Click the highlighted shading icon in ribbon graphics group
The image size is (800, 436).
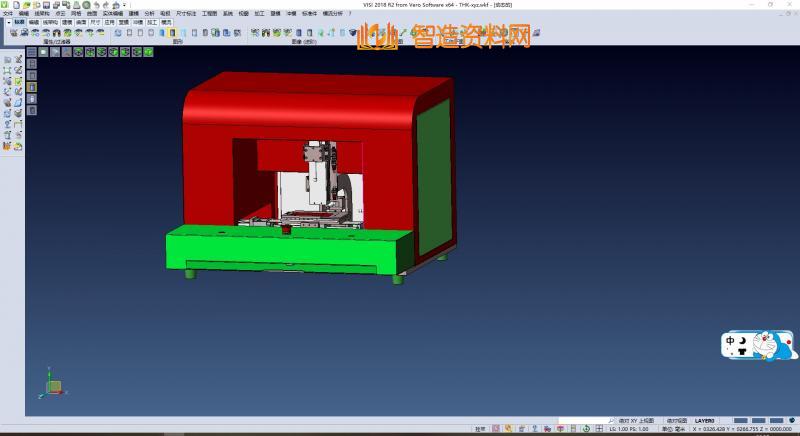click(x=172, y=33)
